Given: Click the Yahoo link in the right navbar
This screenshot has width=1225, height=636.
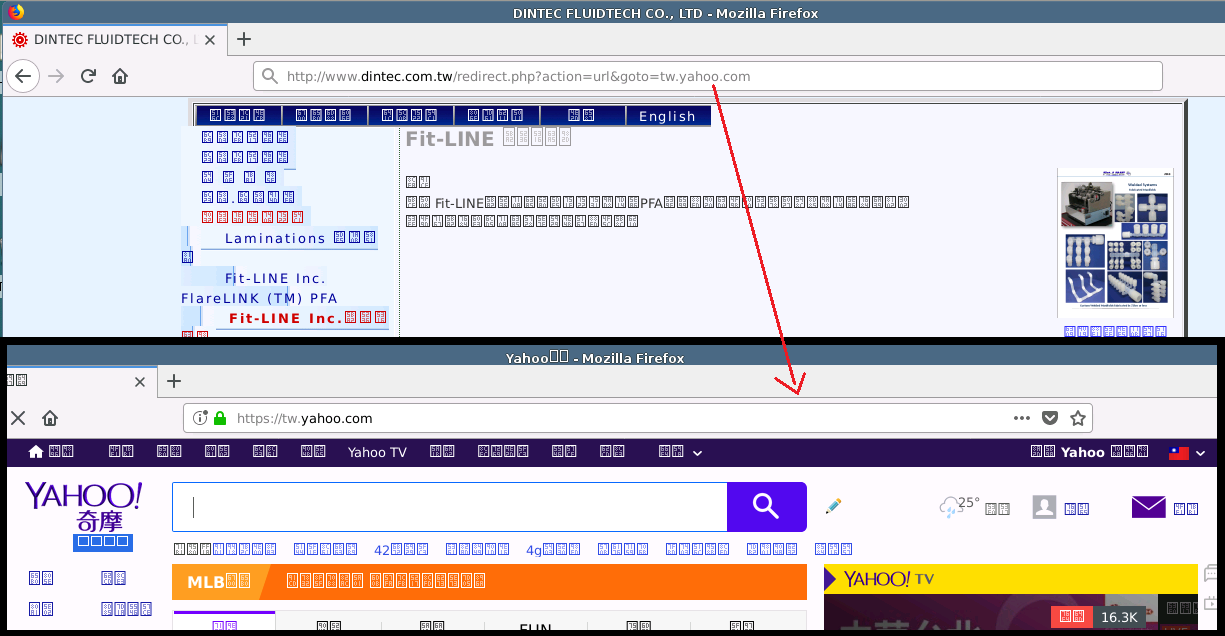Looking at the screenshot, I should [1083, 452].
